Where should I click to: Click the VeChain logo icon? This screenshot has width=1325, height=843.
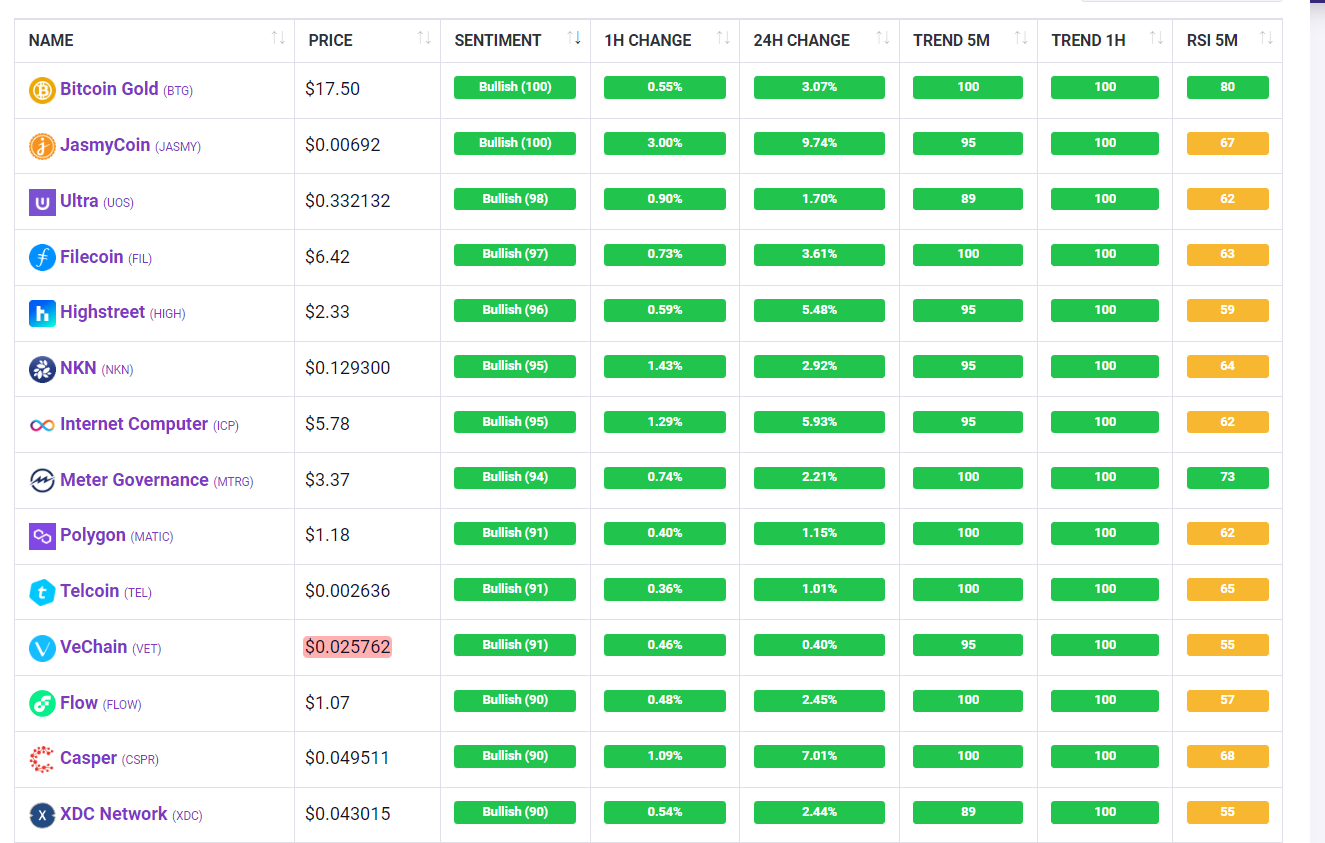pos(42,648)
